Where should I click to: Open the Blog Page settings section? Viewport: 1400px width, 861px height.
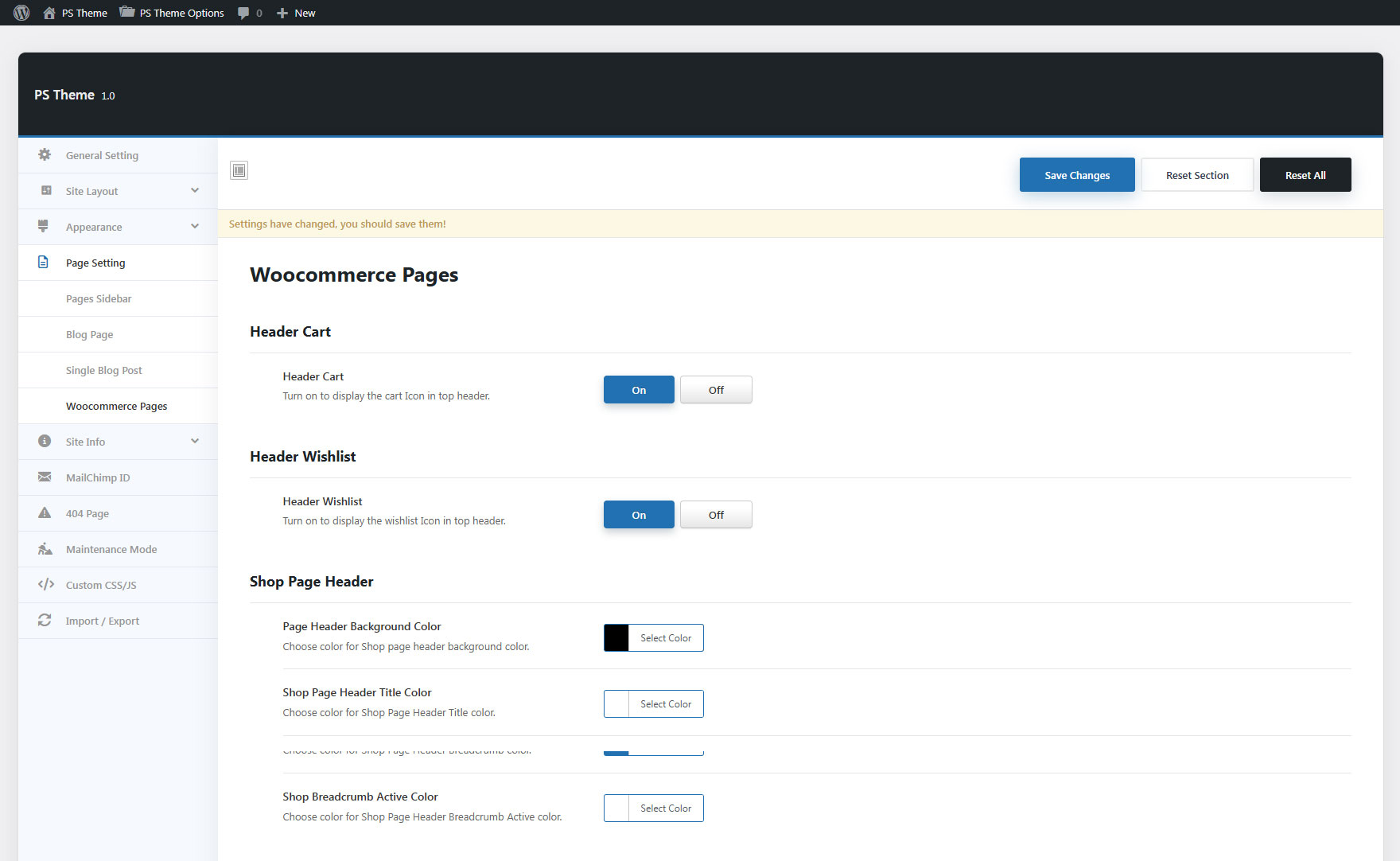[89, 334]
